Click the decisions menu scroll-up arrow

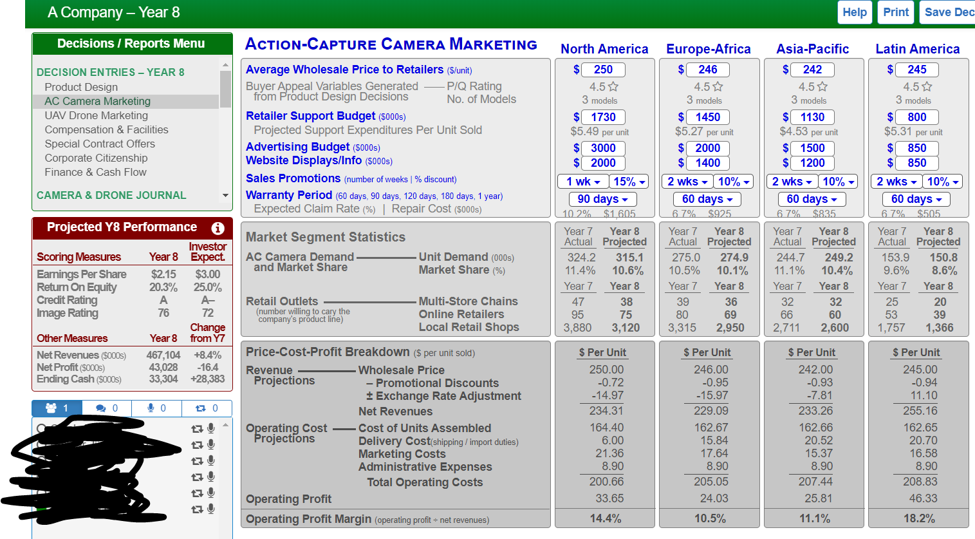click(x=225, y=65)
